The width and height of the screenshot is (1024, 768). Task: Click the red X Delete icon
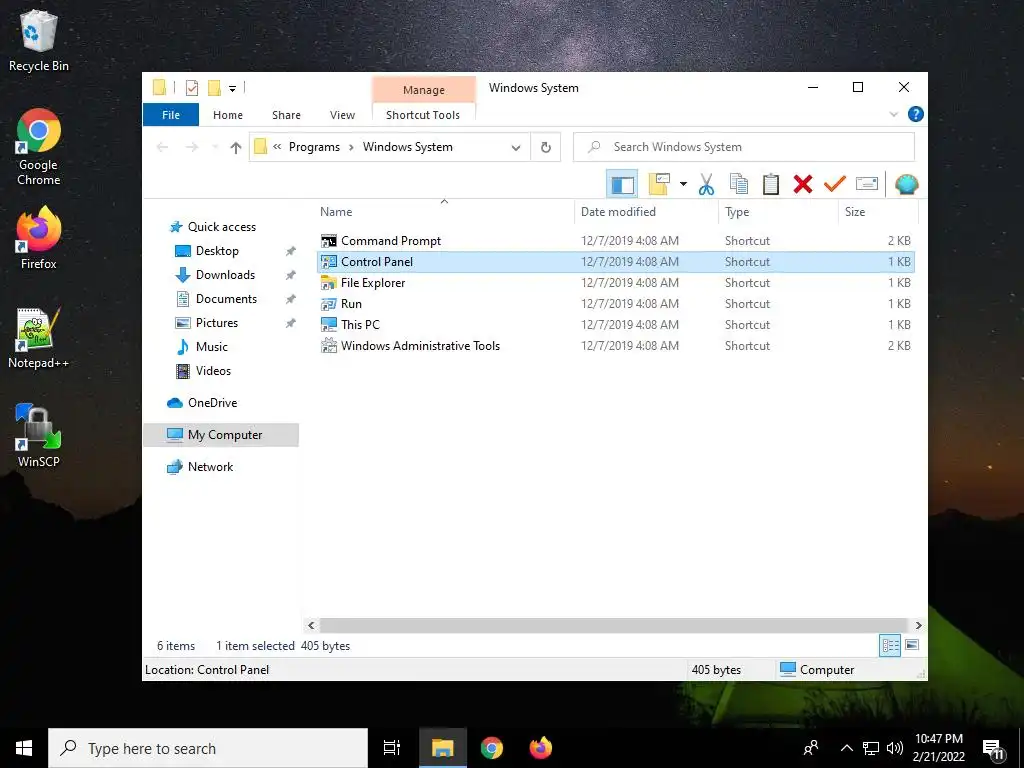(803, 184)
